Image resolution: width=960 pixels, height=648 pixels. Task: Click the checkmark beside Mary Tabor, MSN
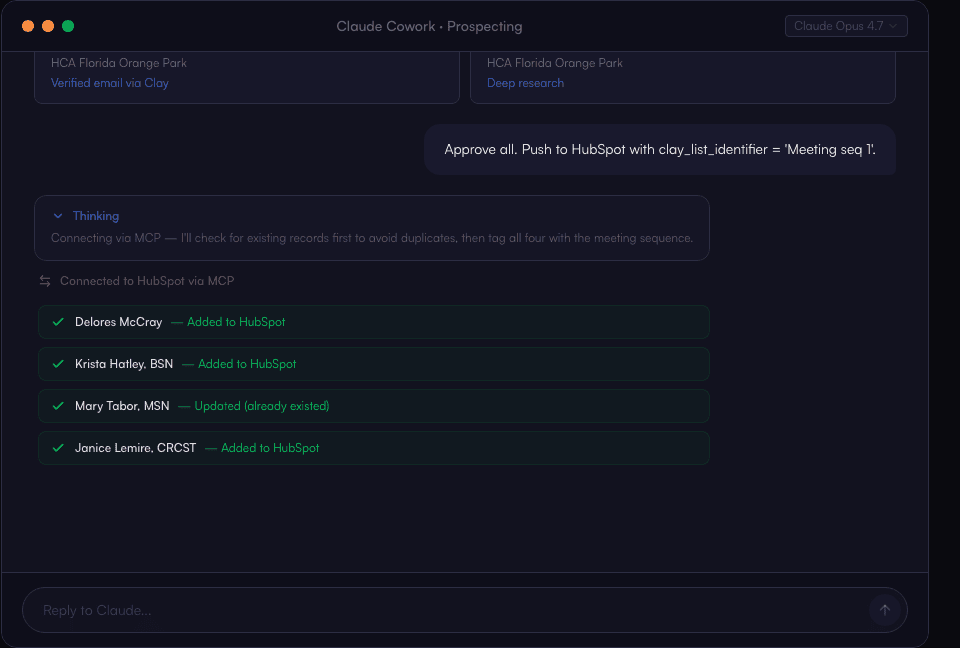coord(58,406)
